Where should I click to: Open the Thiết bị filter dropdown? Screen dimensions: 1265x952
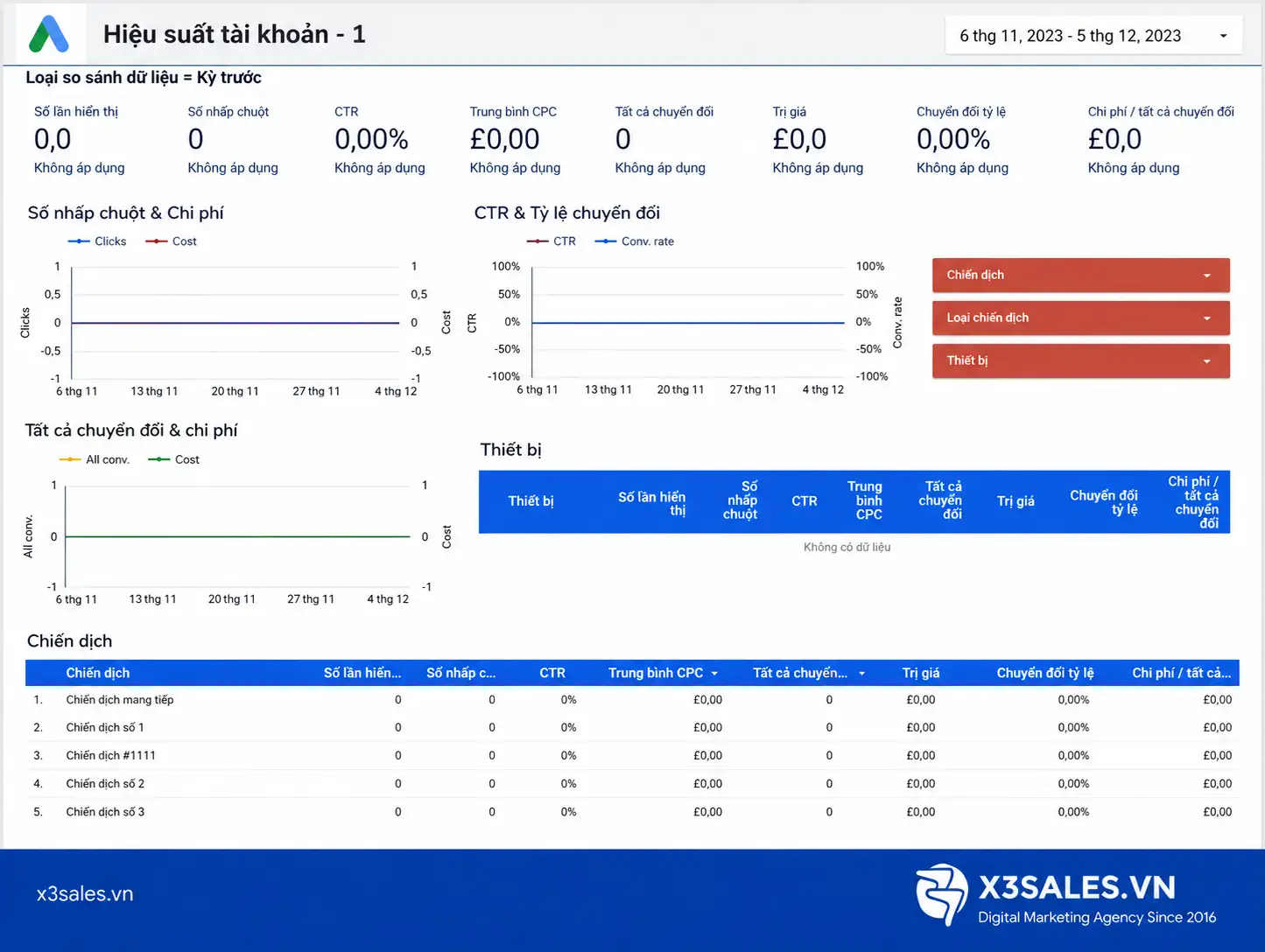1080,360
